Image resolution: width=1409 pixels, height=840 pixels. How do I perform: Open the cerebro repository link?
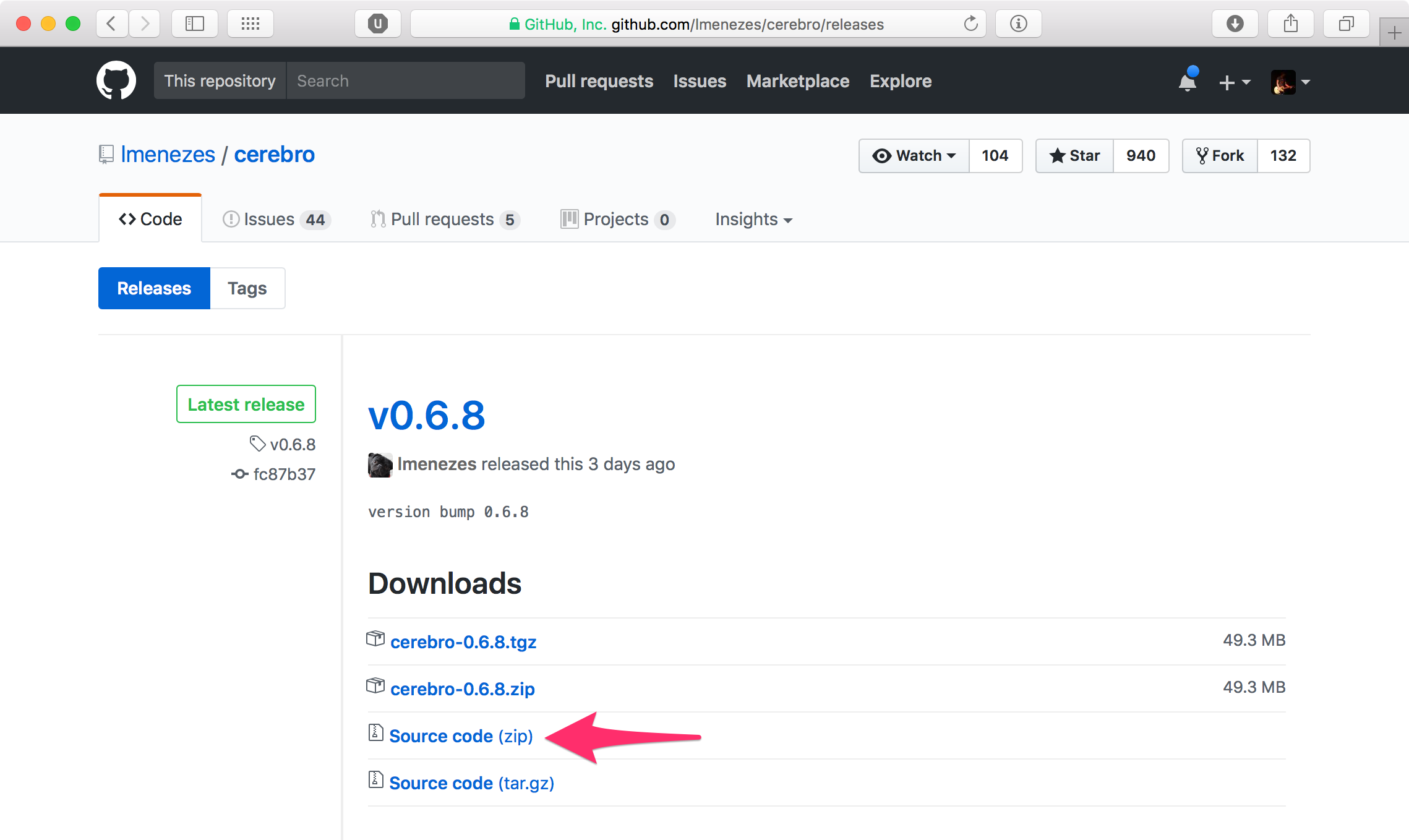274,155
